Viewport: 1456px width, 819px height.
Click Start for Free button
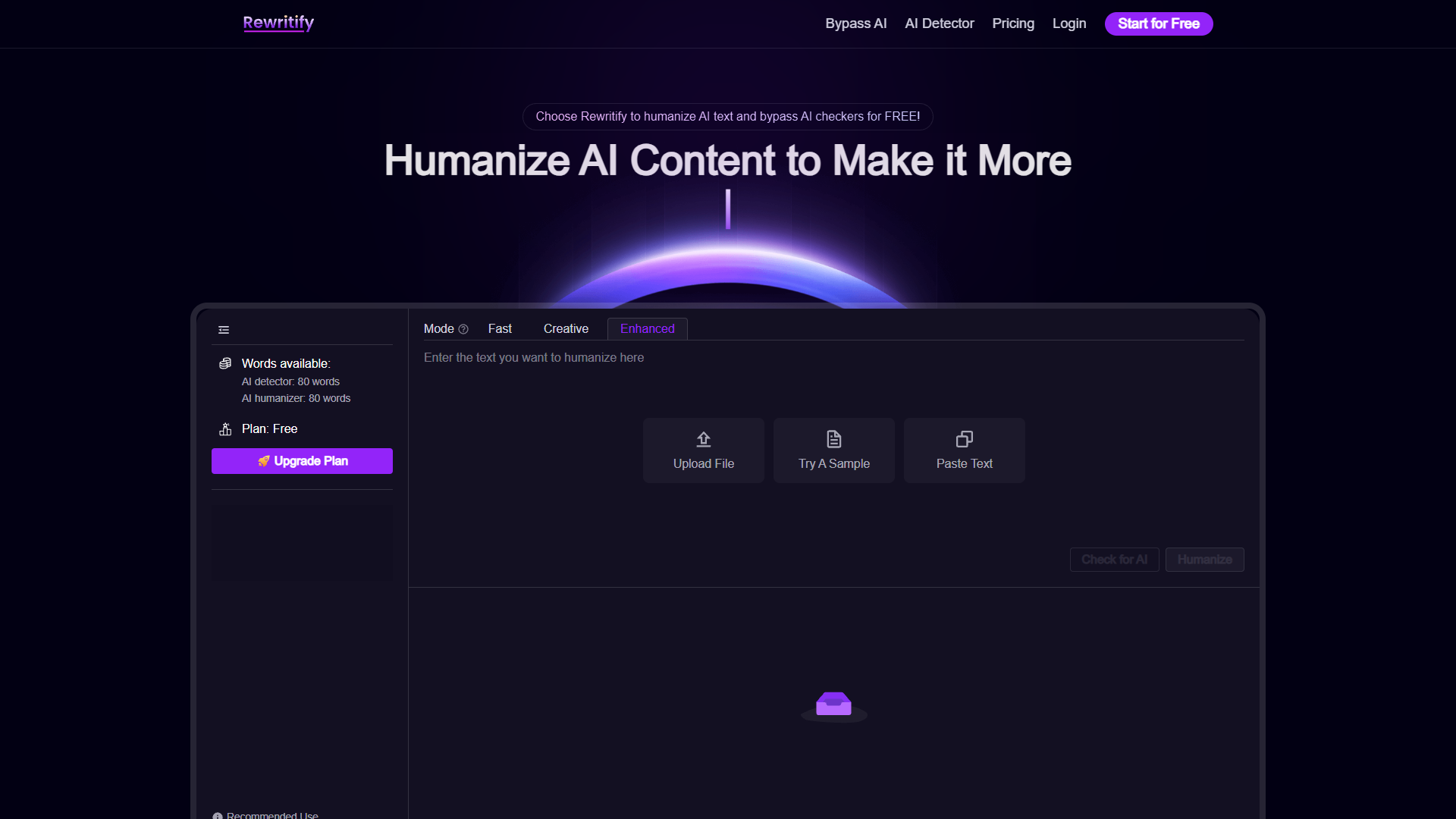[x=1159, y=24]
